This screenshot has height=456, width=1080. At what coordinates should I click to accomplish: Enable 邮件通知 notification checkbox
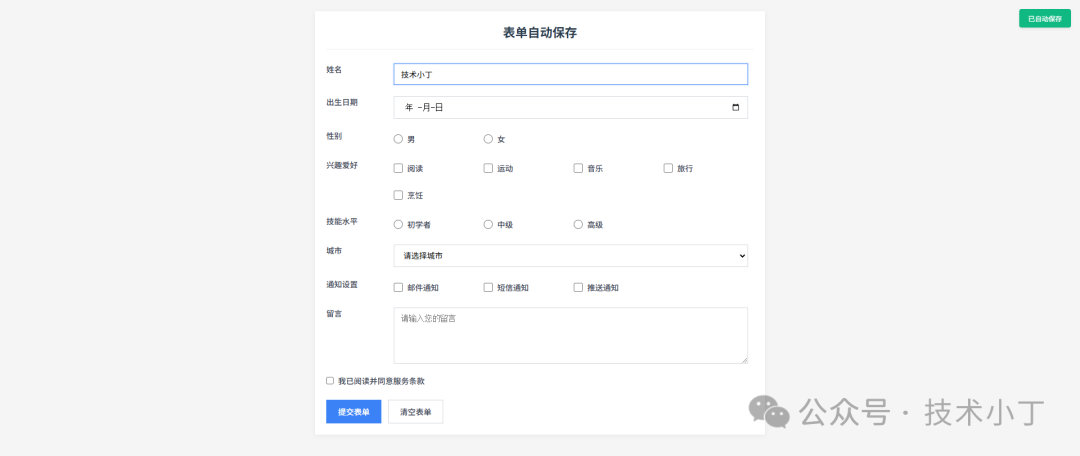(398, 287)
